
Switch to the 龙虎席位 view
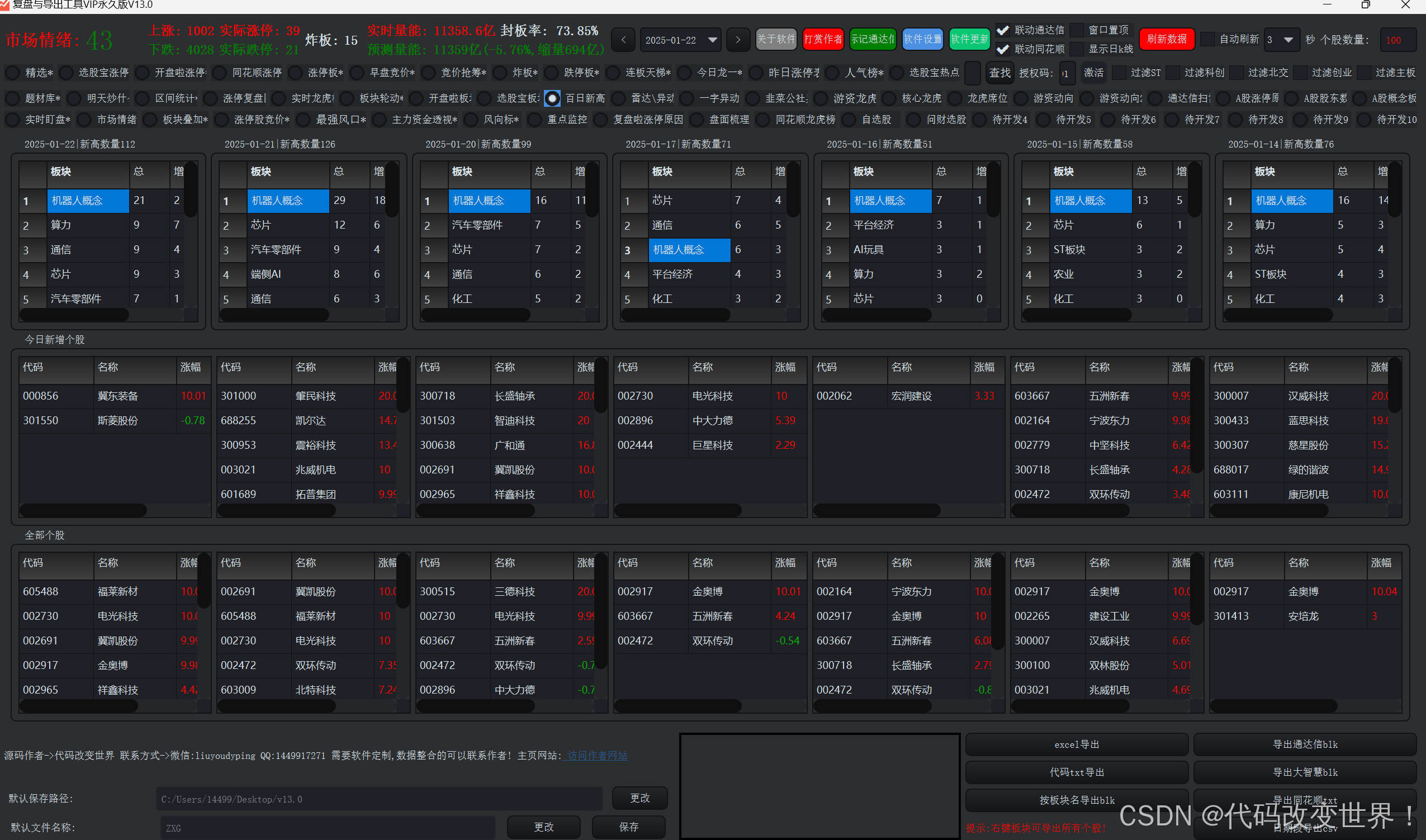pyautogui.click(x=955, y=98)
